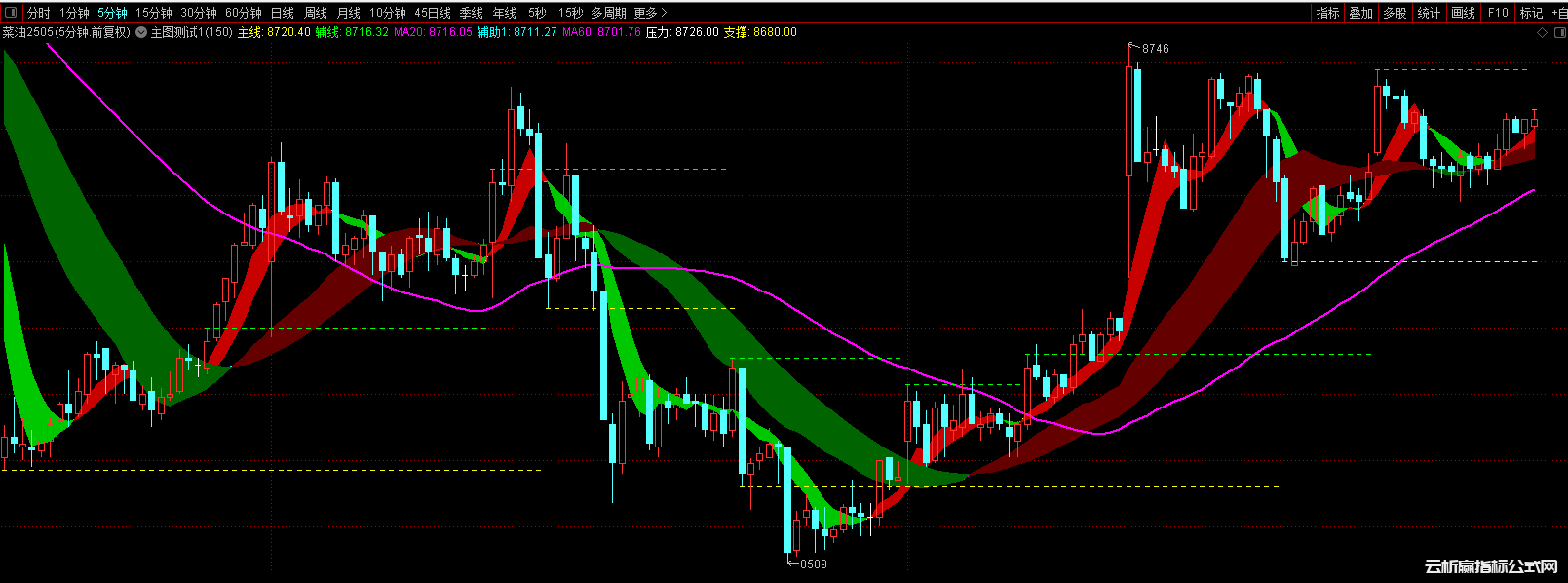Open the indicator dropdown circle before 主图测试1
This screenshot has width=1568, height=583.
click(141, 32)
